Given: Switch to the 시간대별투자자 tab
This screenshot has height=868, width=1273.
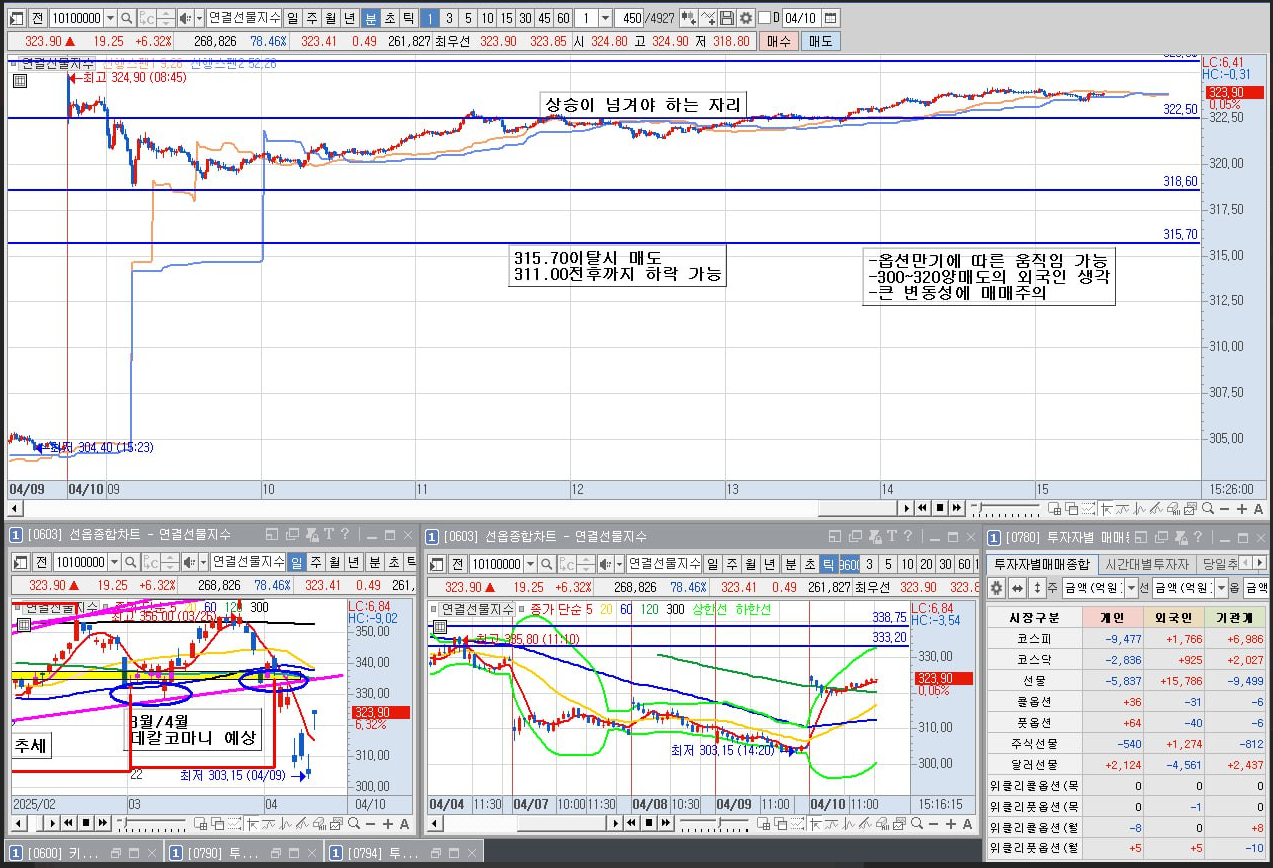Looking at the screenshot, I should click(1147, 565).
